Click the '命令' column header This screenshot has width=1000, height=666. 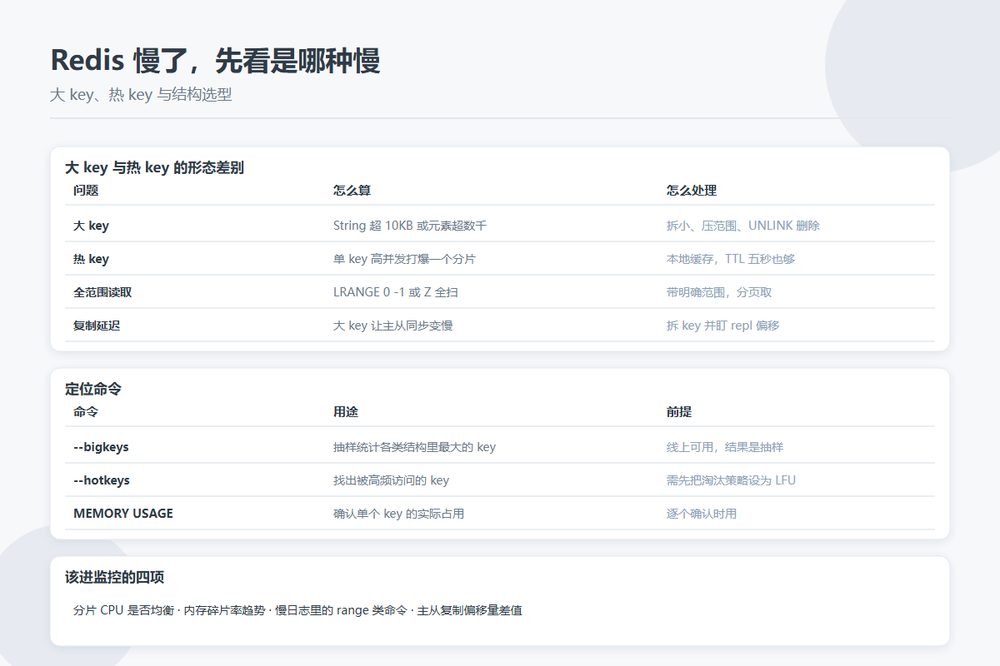pos(86,411)
